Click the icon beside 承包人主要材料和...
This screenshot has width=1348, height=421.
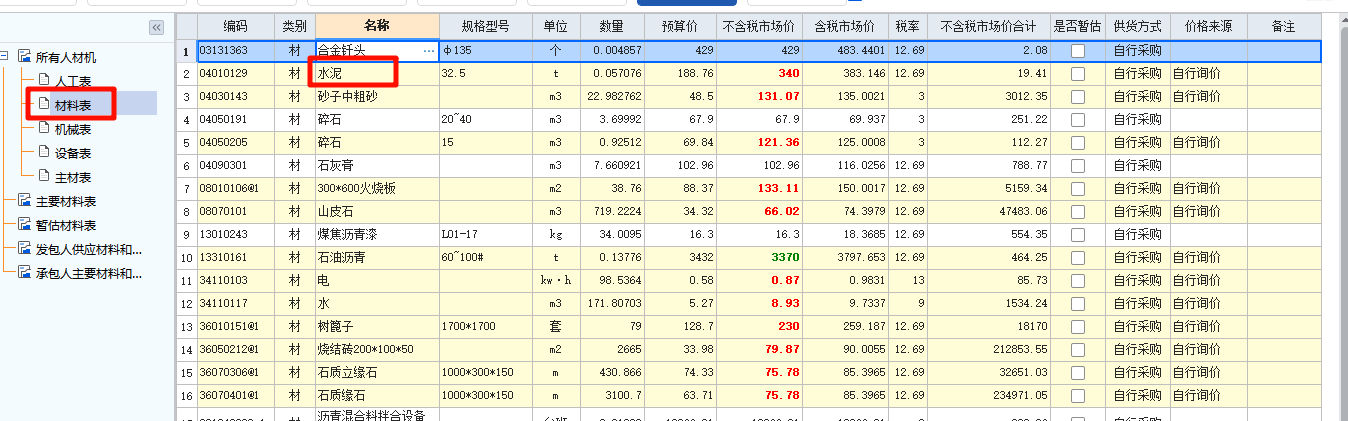[x=24, y=273]
